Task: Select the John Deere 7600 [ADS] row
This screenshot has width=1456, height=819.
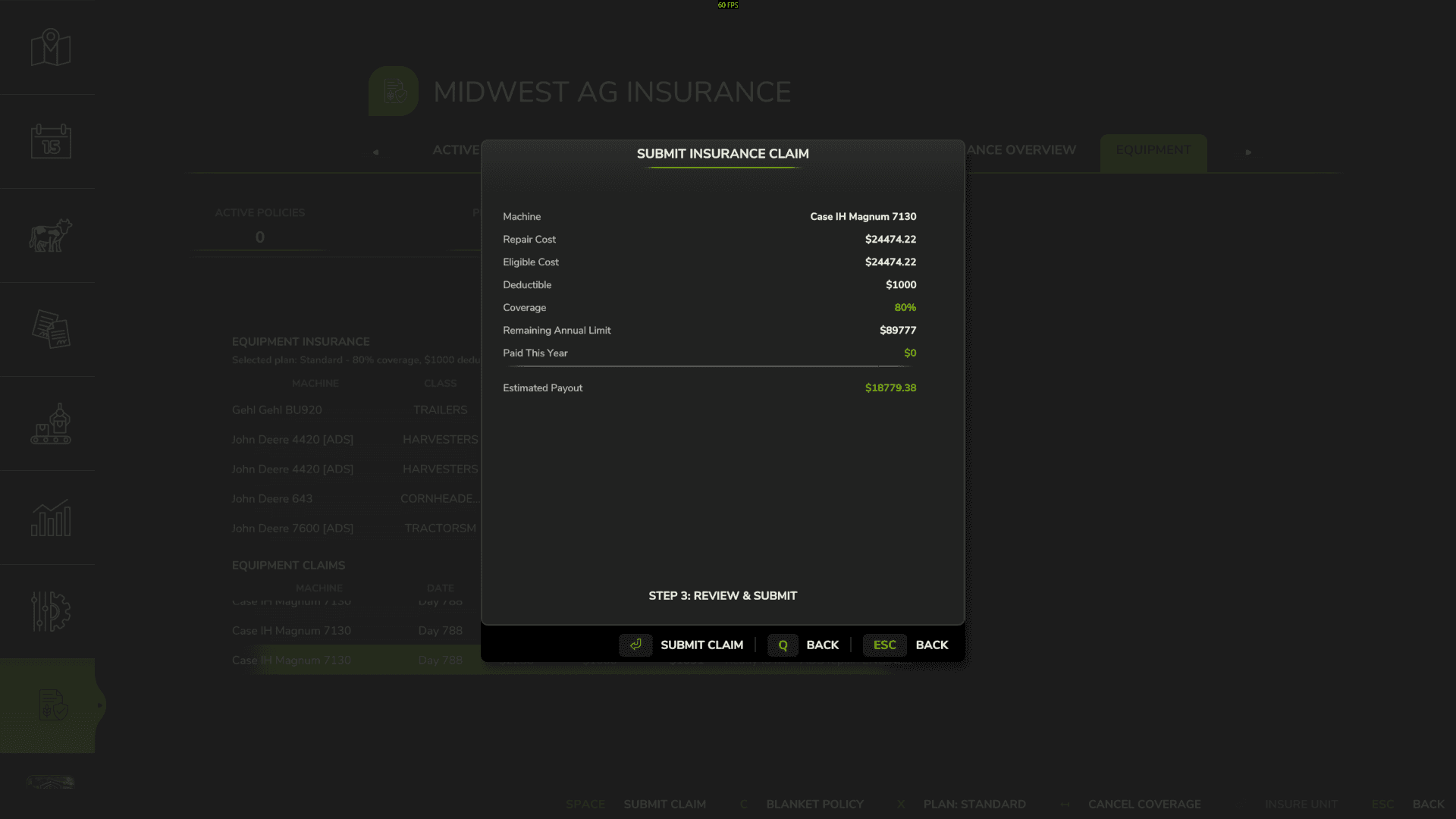Action: point(356,528)
